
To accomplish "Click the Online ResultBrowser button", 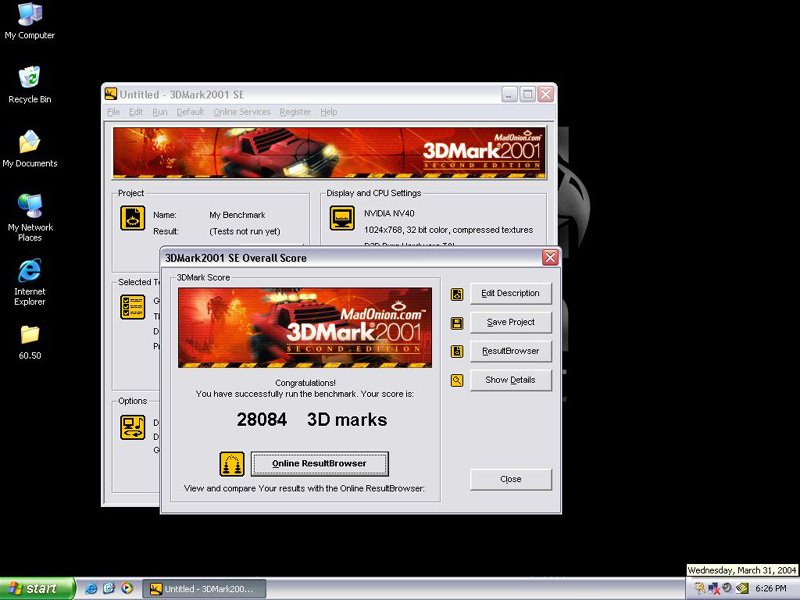I will [319, 464].
